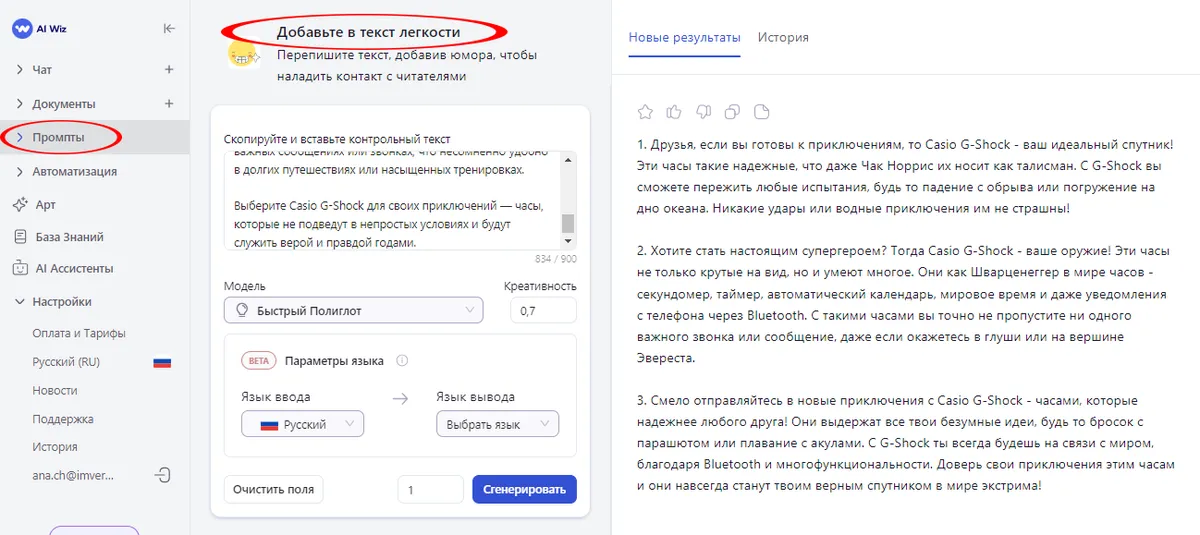Like the result with thumbs up

(x=674, y=111)
